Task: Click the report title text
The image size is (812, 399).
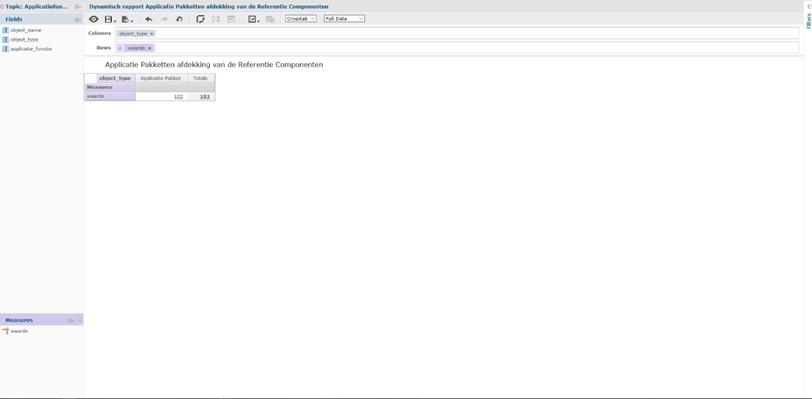Action: click(x=214, y=65)
